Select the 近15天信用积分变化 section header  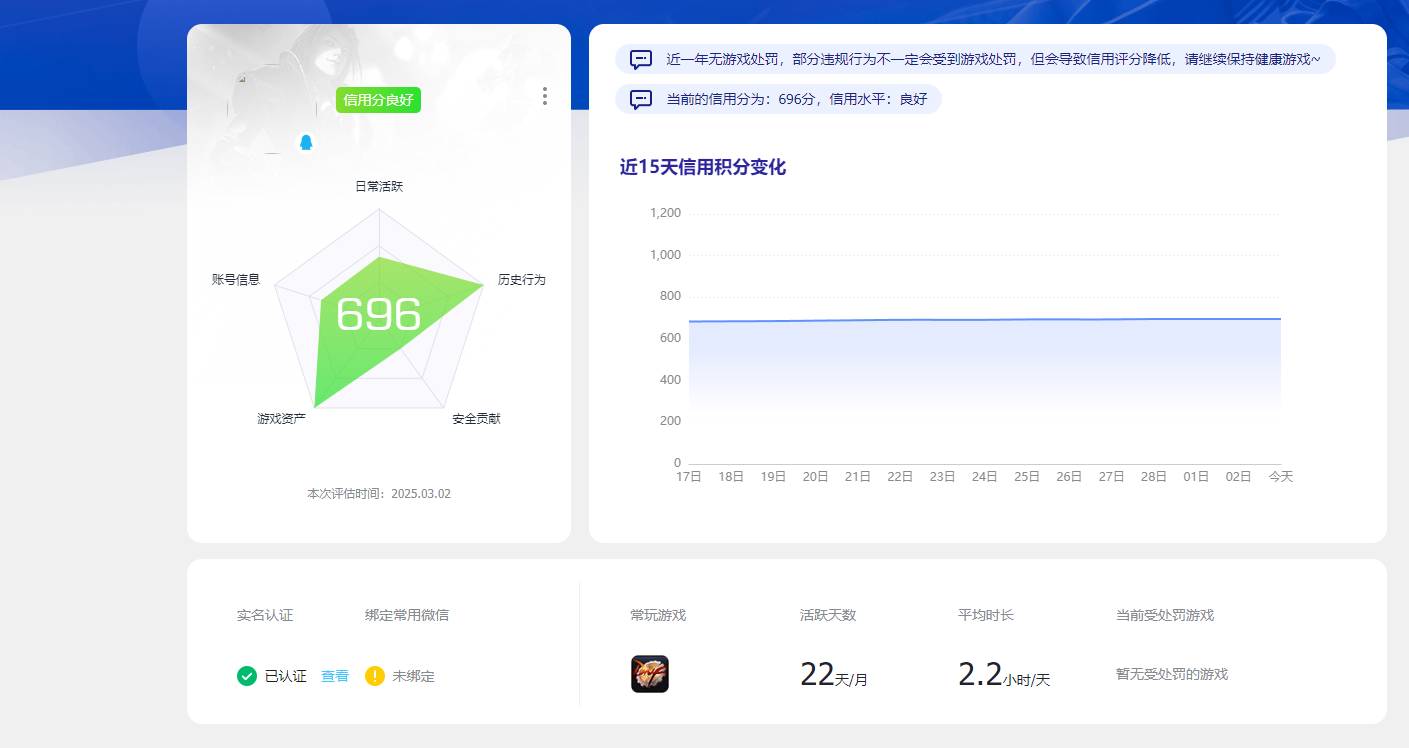[x=703, y=167]
